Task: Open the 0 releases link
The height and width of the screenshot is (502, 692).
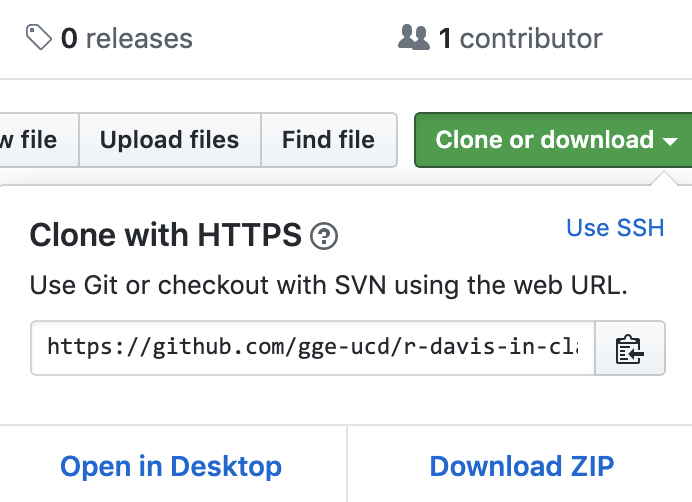Action: pos(109,38)
